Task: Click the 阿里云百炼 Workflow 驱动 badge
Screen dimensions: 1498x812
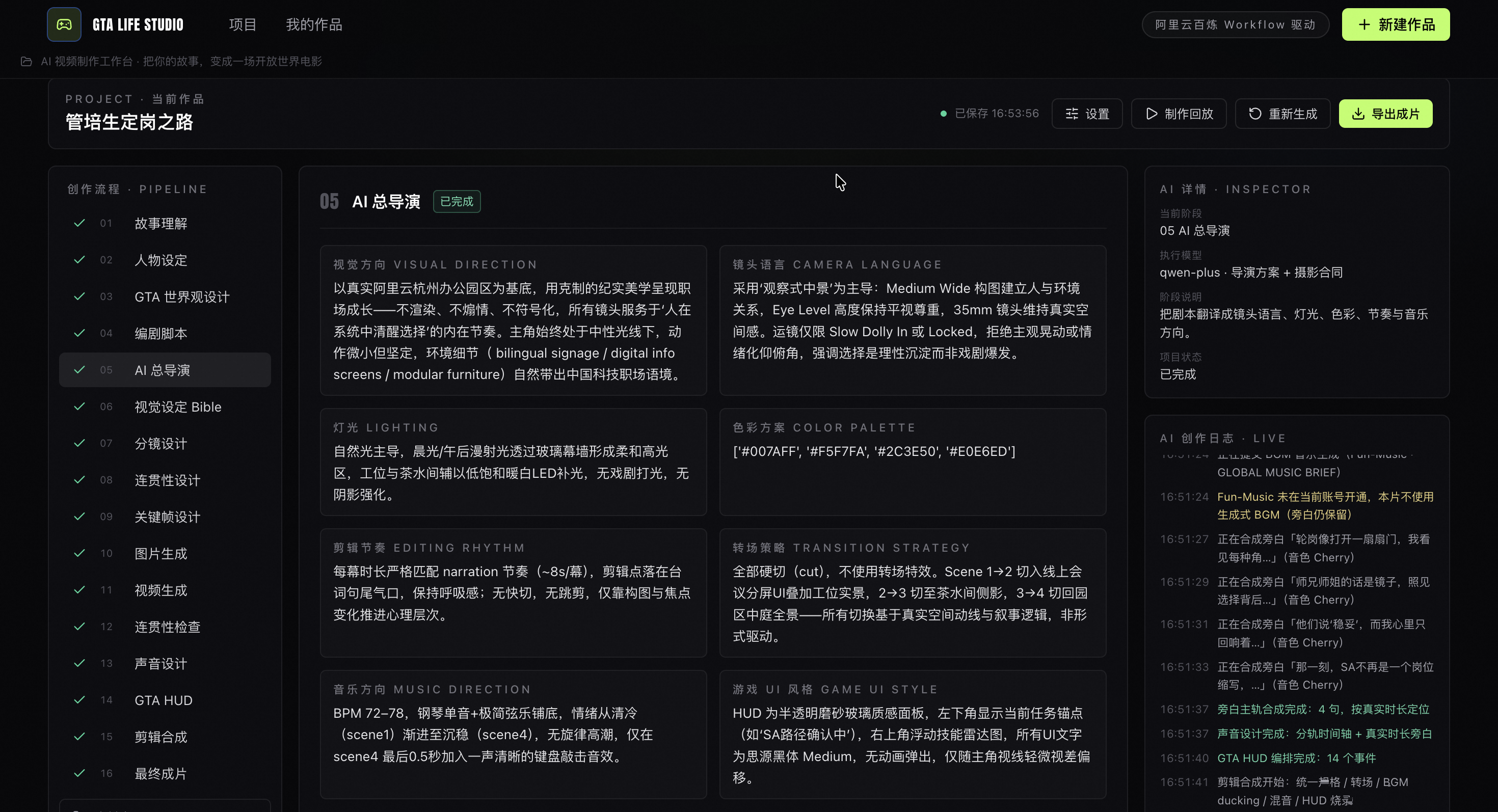Action: (1235, 24)
